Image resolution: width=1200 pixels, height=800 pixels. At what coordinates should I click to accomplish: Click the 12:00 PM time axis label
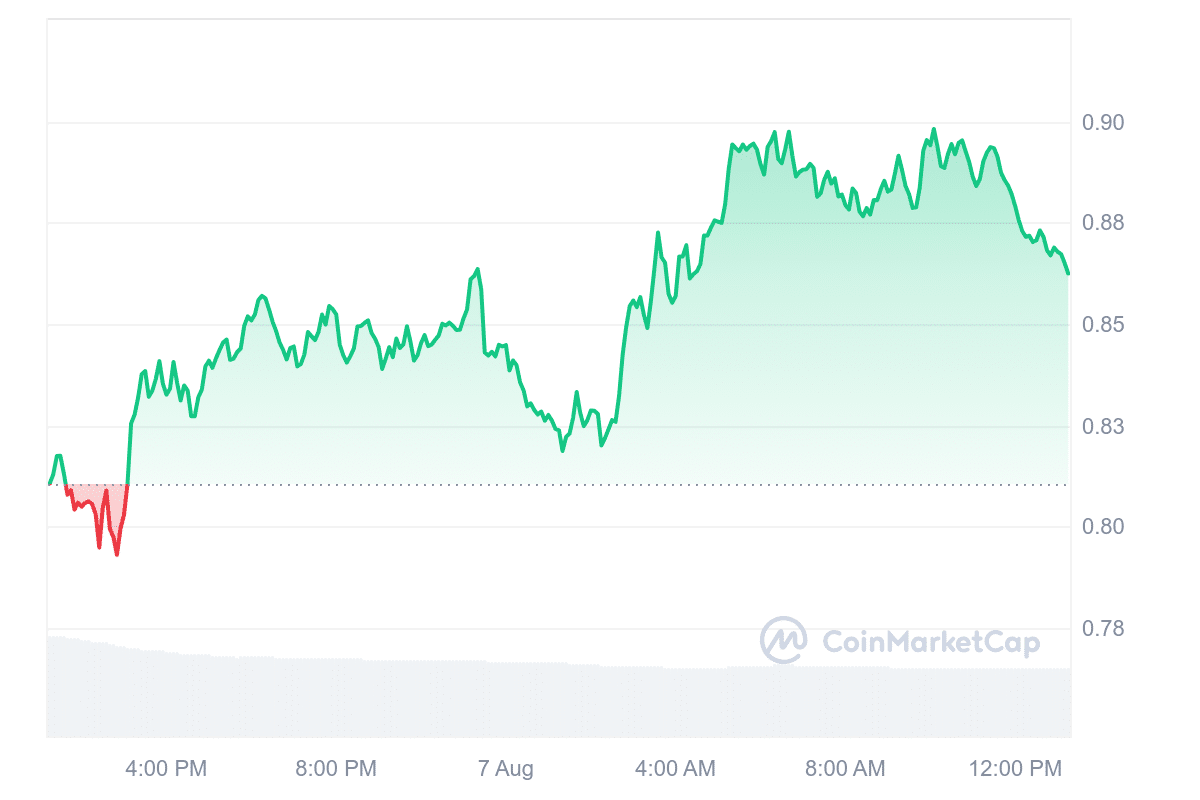(x=1014, y=769)
